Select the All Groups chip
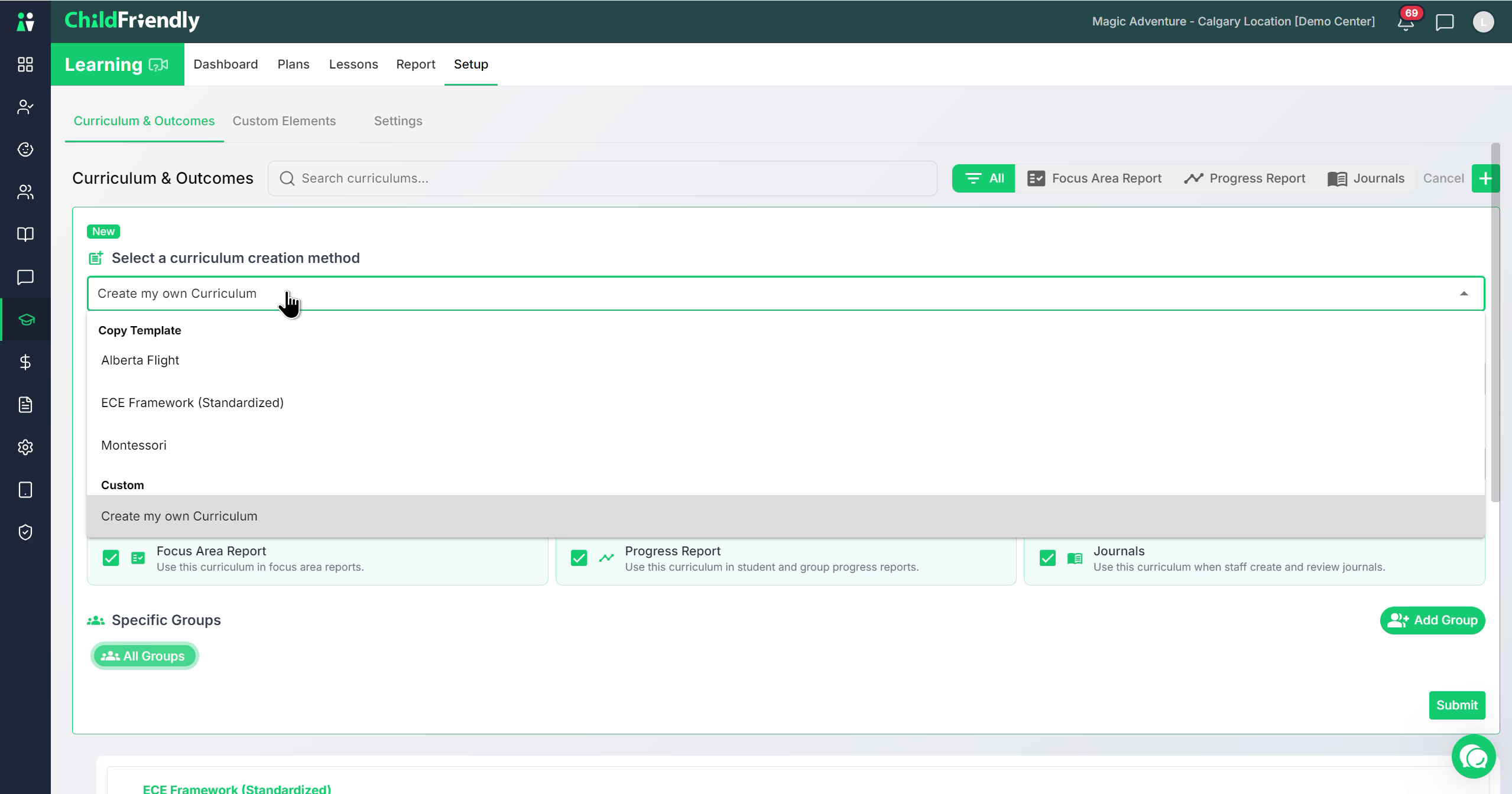 click(144, 656)
